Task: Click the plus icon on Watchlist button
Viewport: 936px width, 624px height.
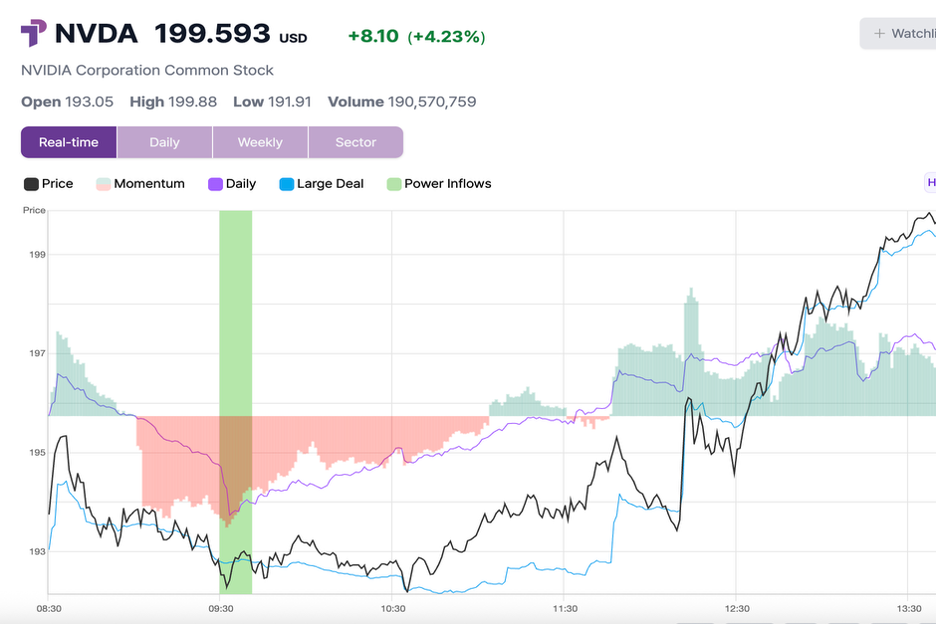Action: (x=880, y=33)
